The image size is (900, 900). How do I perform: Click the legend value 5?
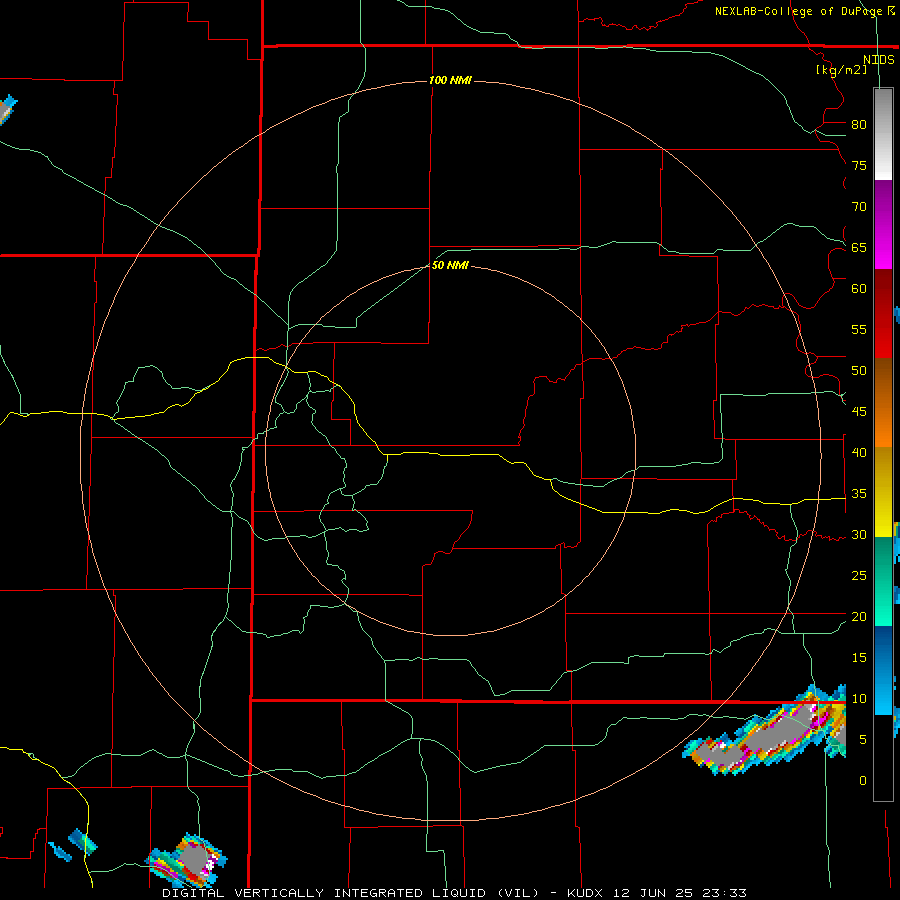point(863,740)
